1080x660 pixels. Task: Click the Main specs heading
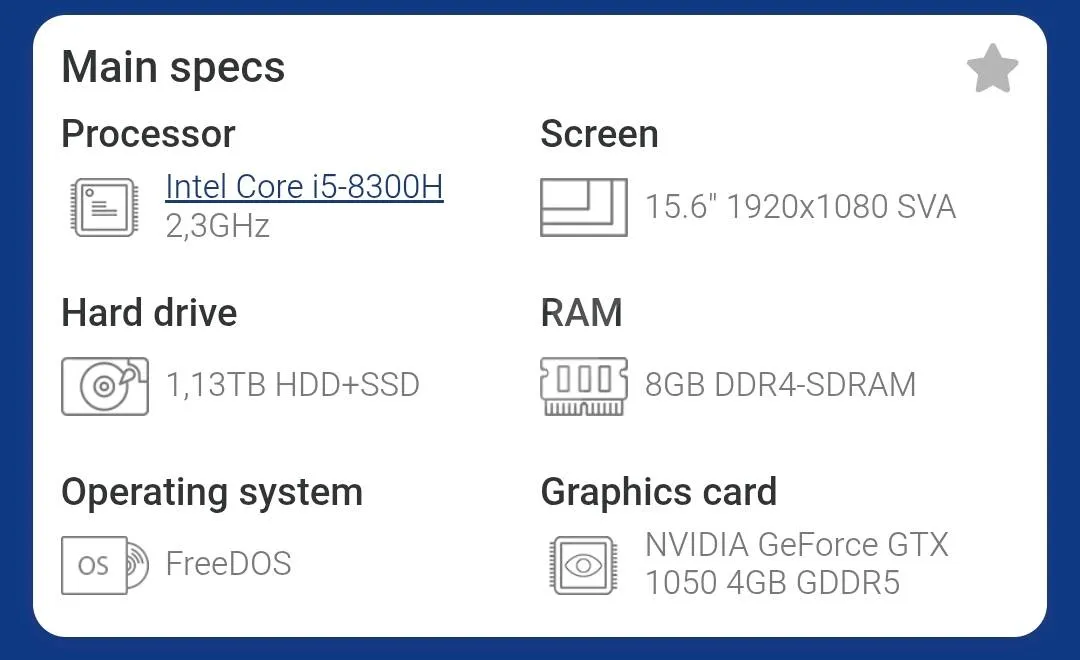pos(173,68)
